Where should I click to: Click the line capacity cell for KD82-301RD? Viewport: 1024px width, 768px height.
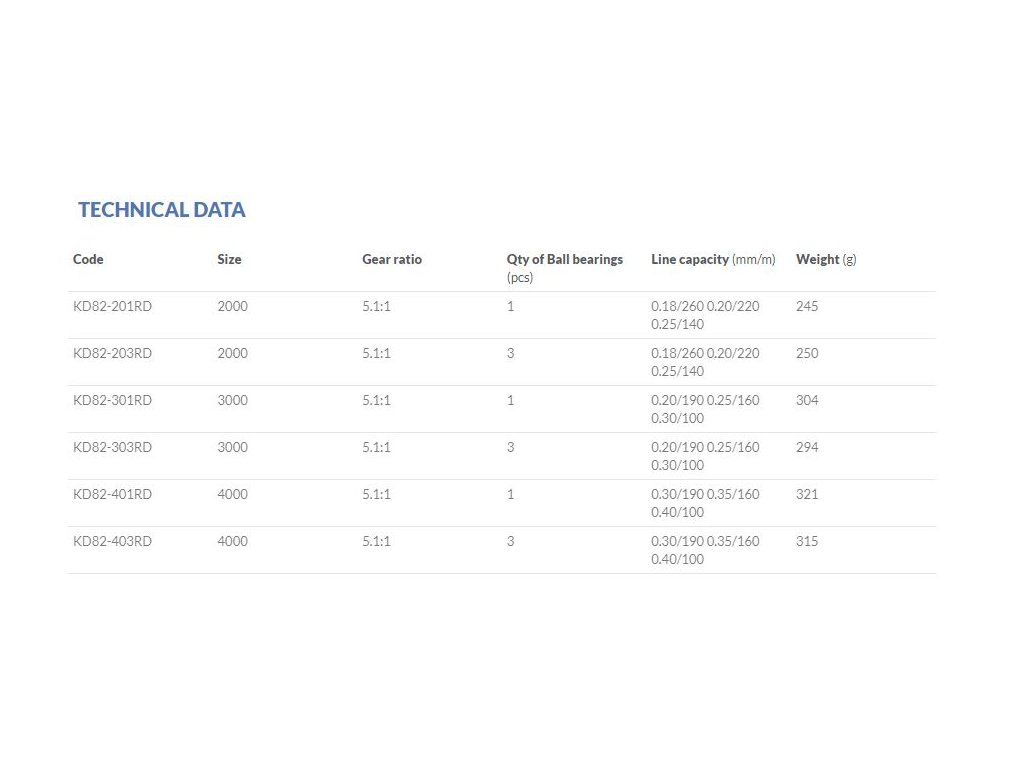click(705, 409)
